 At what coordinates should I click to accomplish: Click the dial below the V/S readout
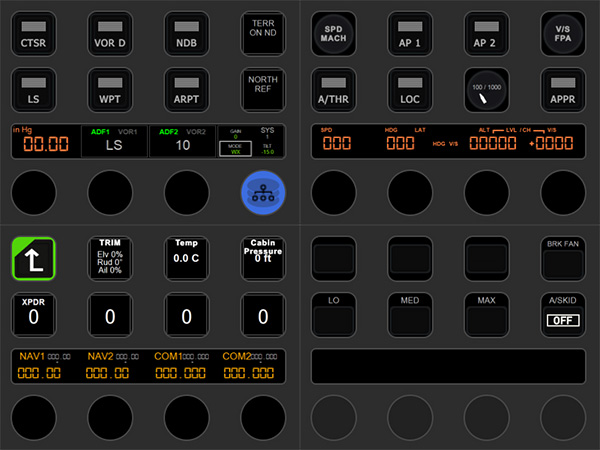[x=563, y=192]
